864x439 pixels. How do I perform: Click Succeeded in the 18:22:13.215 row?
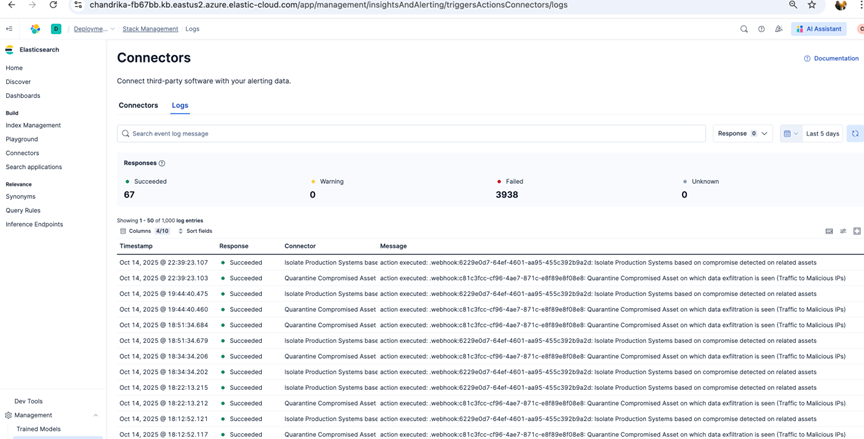[246, 388]
